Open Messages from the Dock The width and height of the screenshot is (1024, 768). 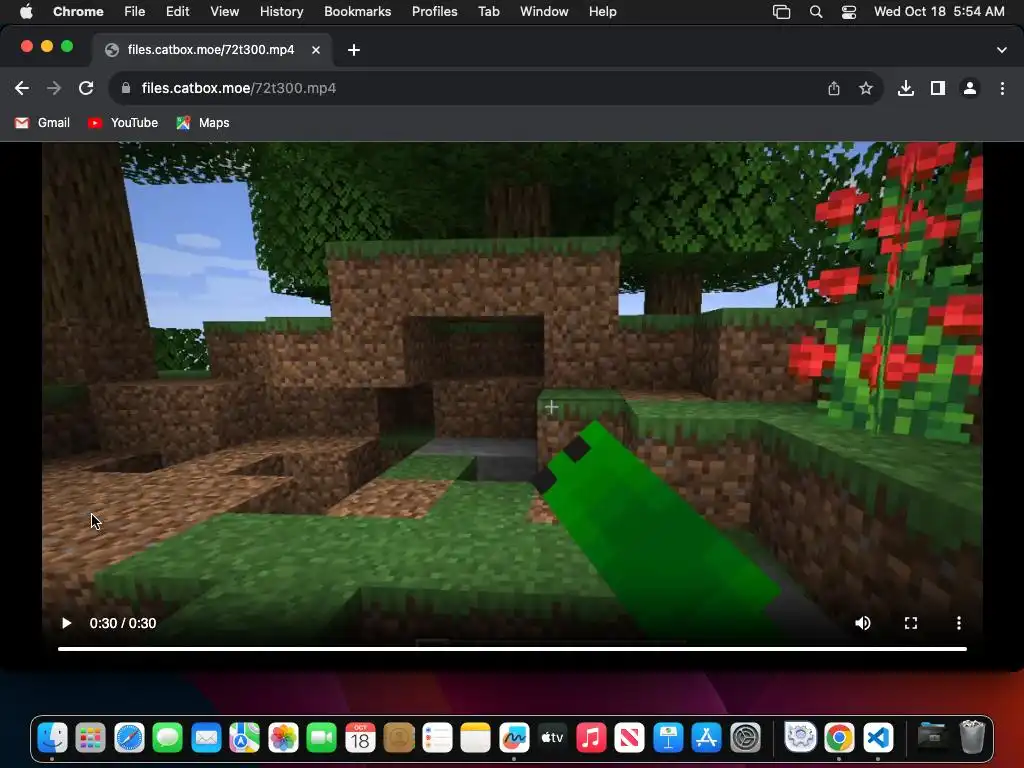[x=168, y=738]
